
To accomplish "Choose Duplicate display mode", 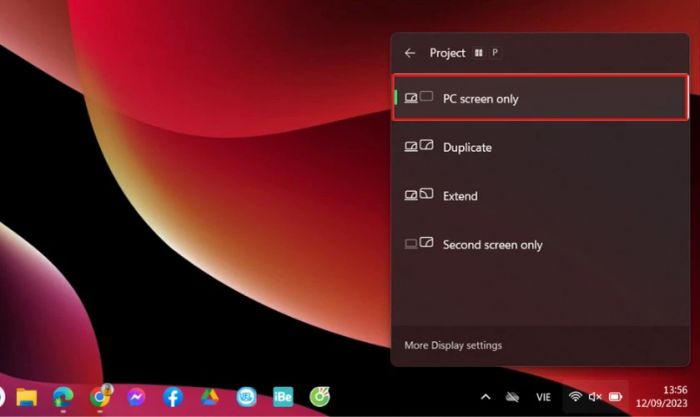I will [540, 147].
